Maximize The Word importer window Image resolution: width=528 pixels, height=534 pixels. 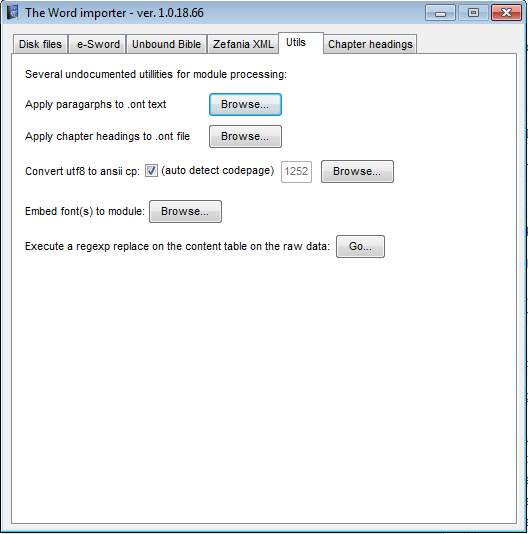[x=473, y=13]
